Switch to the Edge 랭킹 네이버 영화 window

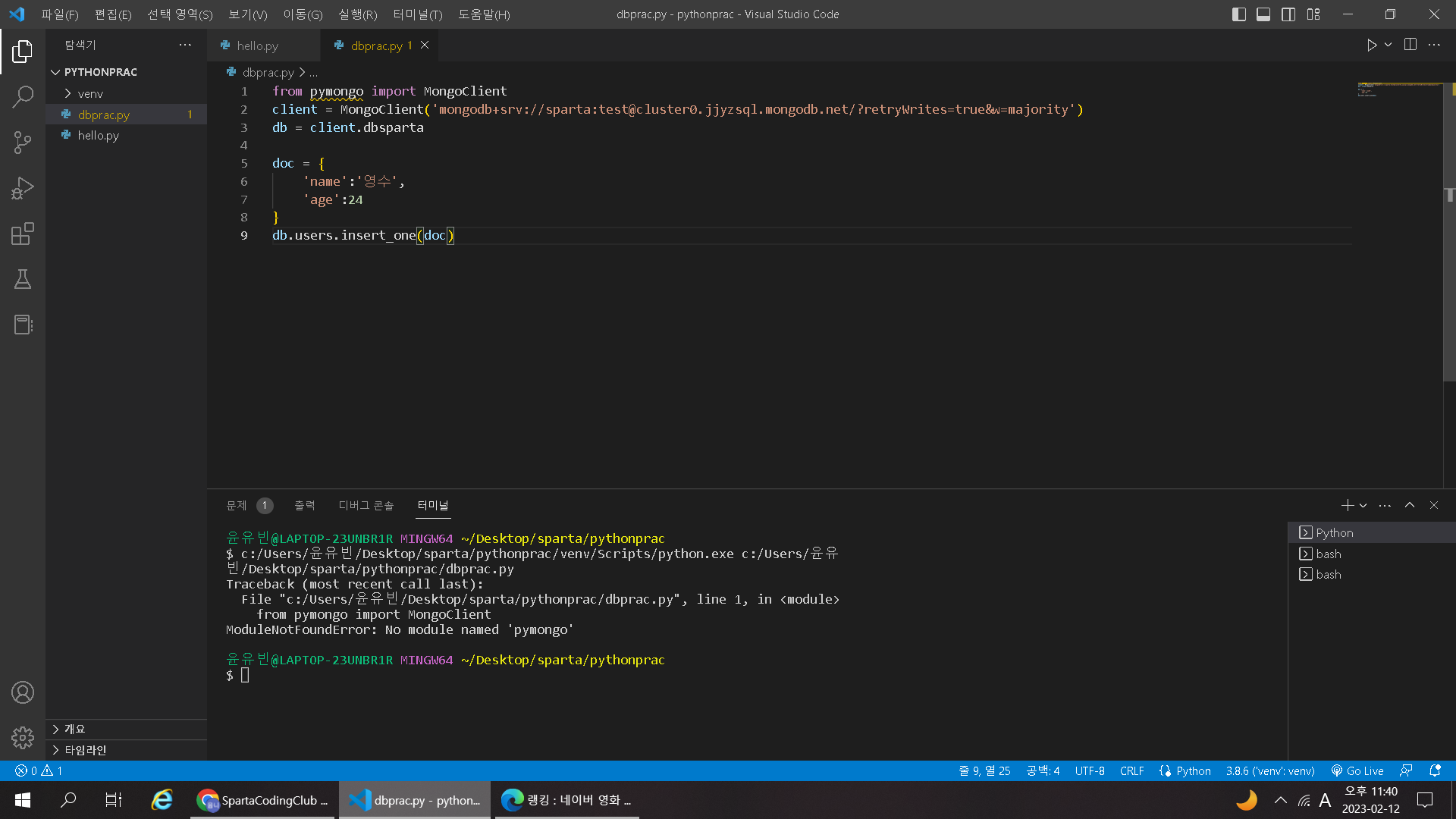coord(566,800)
